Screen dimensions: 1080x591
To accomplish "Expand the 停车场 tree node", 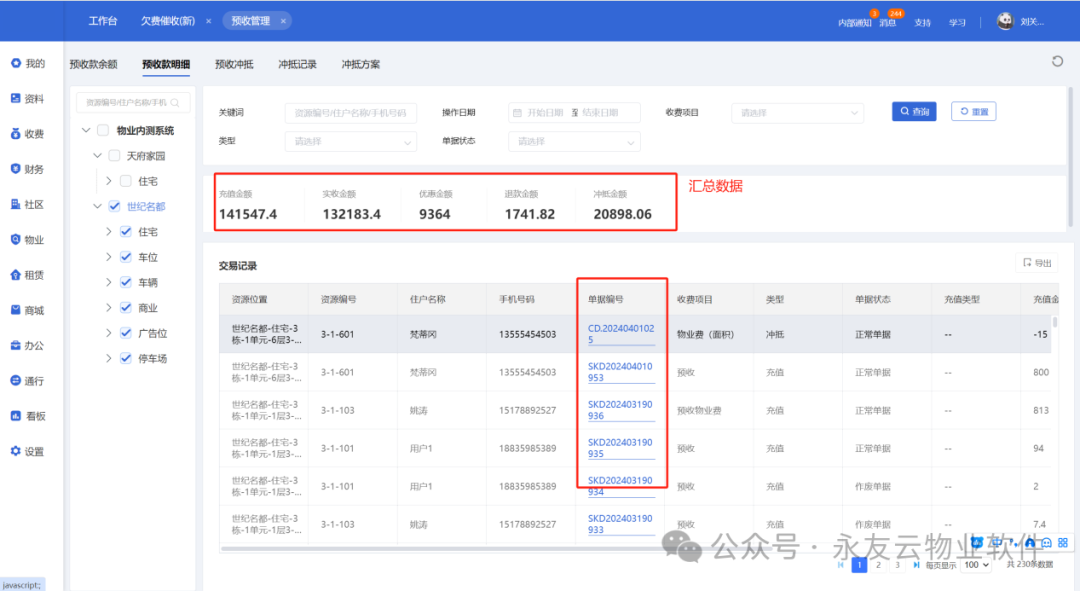I will click(108, 358).
